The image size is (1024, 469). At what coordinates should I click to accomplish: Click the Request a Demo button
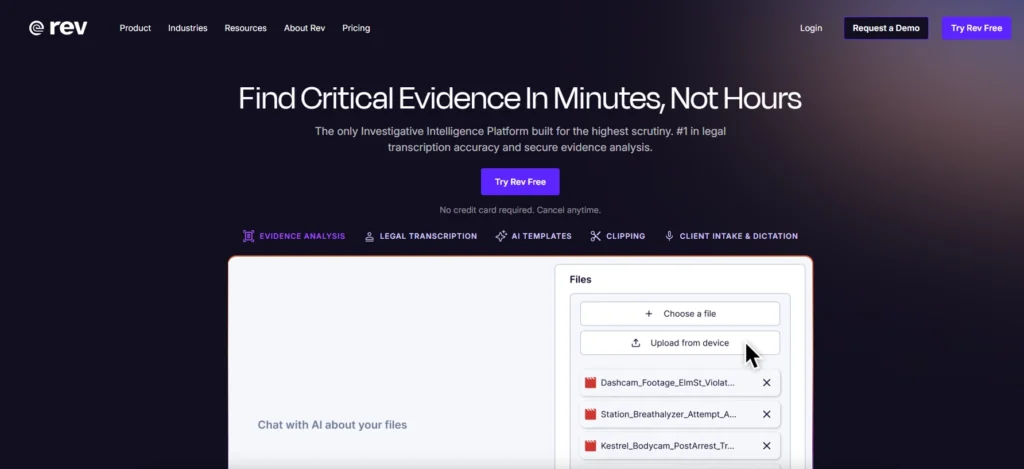886,28
